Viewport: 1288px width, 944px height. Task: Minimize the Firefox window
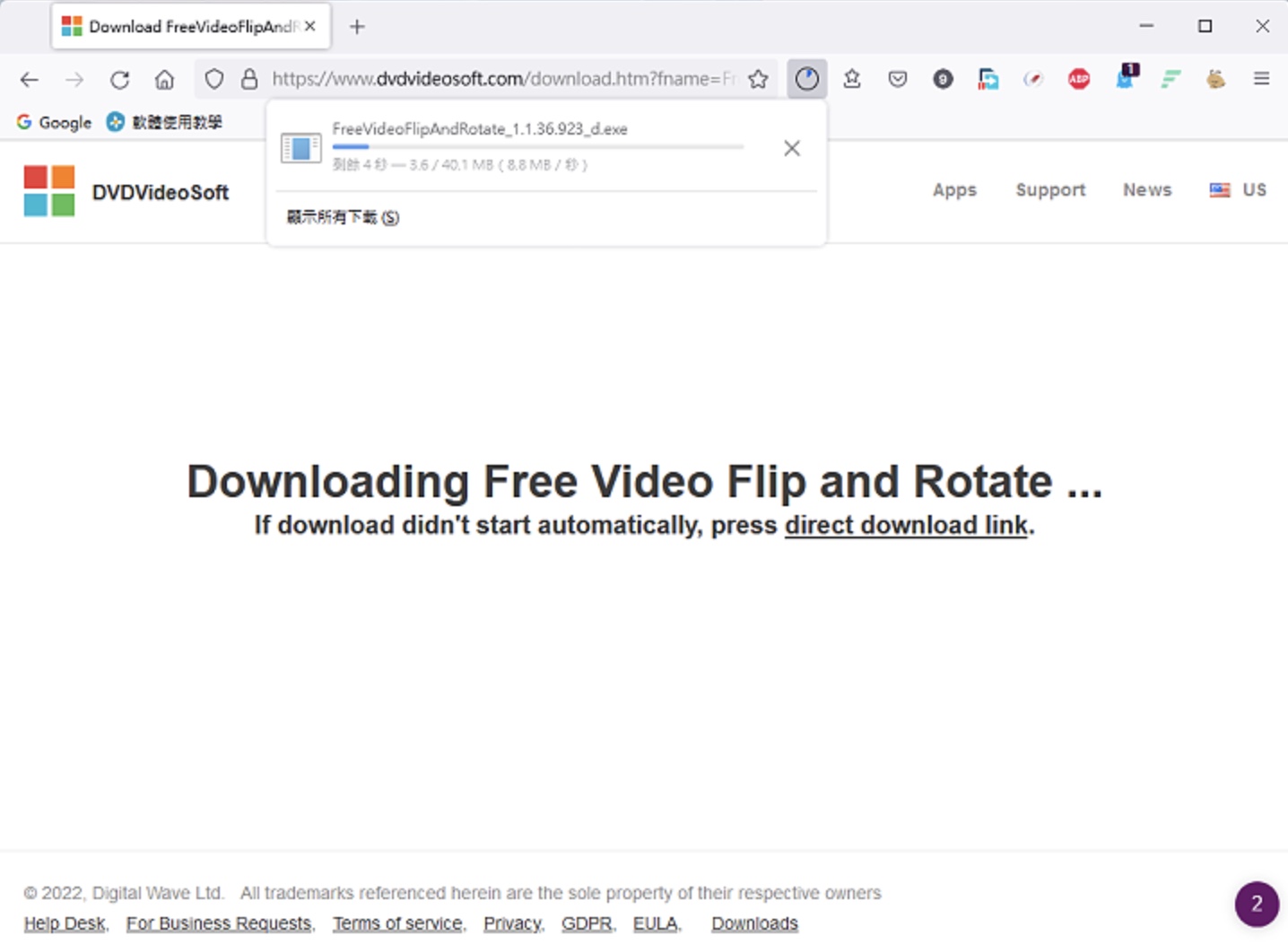[x=1146, y=27]
